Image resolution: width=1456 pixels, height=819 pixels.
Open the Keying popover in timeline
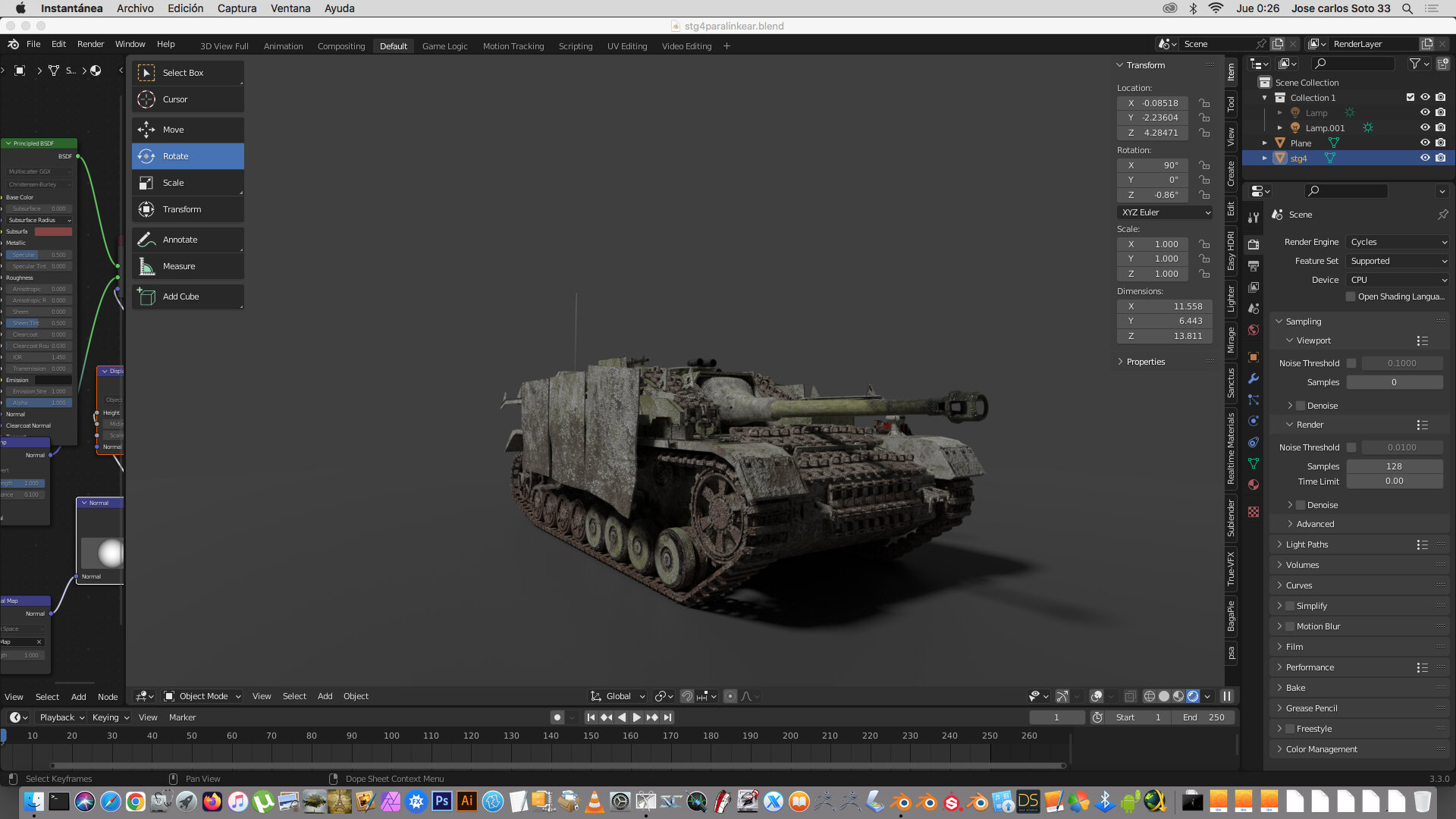(110, 717)
